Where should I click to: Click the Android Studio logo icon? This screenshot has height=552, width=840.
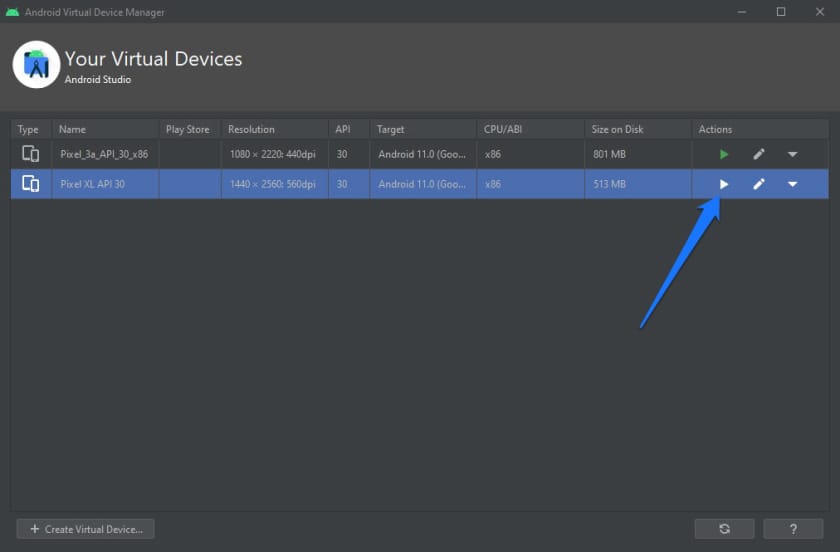click(x=36, y=64)
